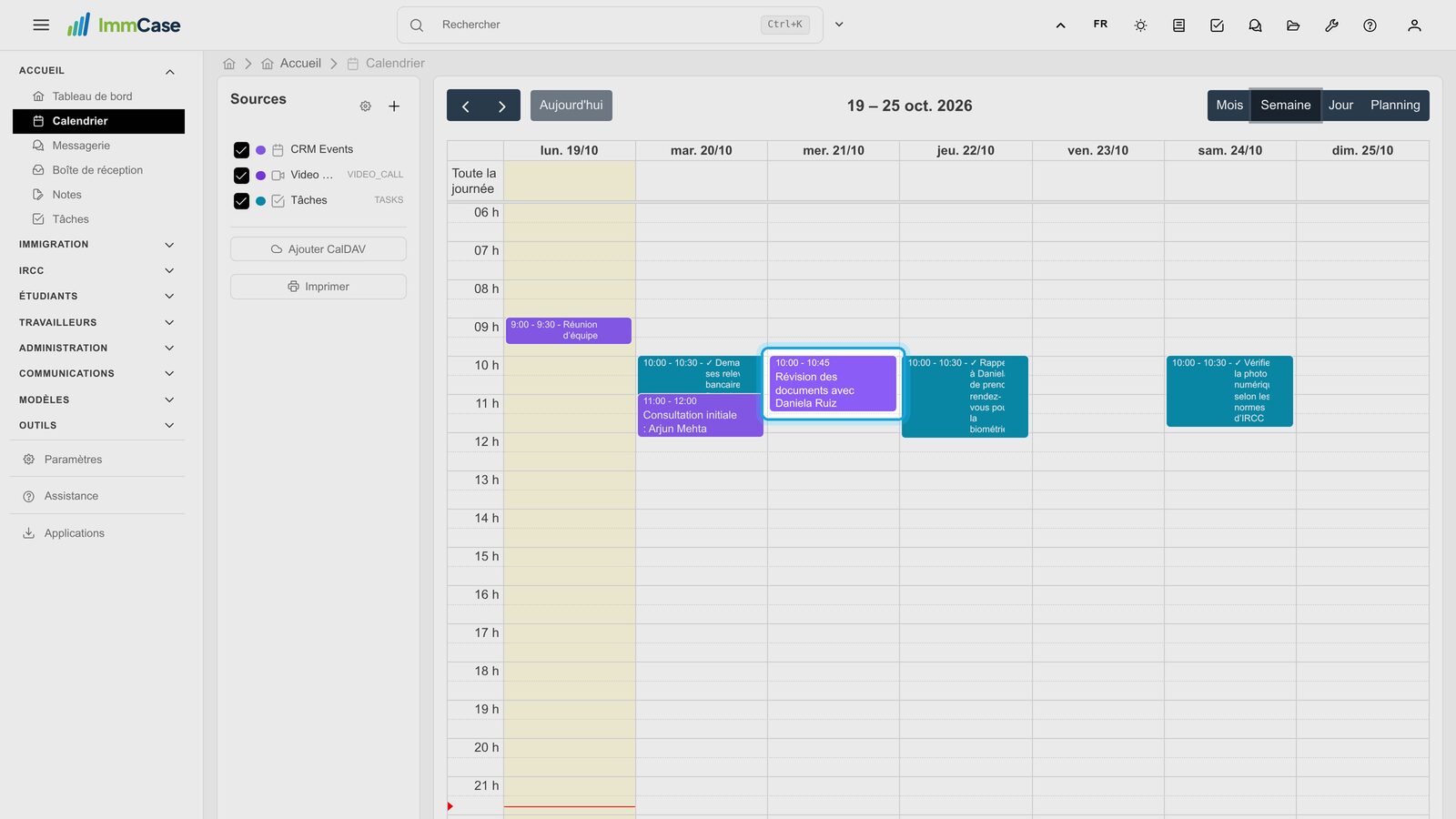Viewport: 1456px width, 819px height.
Task: Open the chat messages icon in top bar
Action: [x=1255, y=25]
